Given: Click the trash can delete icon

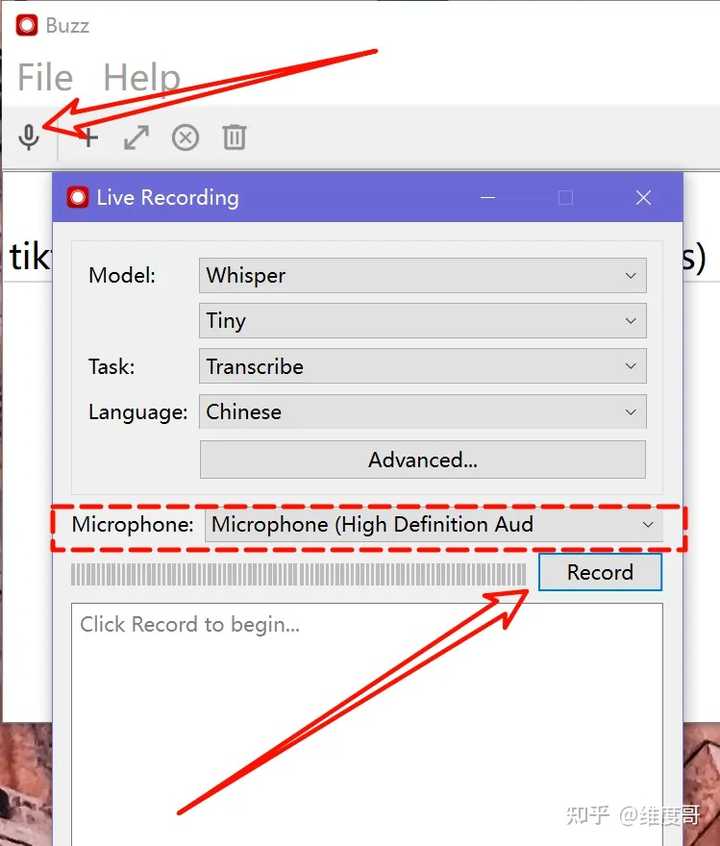Looking at the screenshot, I should point(234,137).
